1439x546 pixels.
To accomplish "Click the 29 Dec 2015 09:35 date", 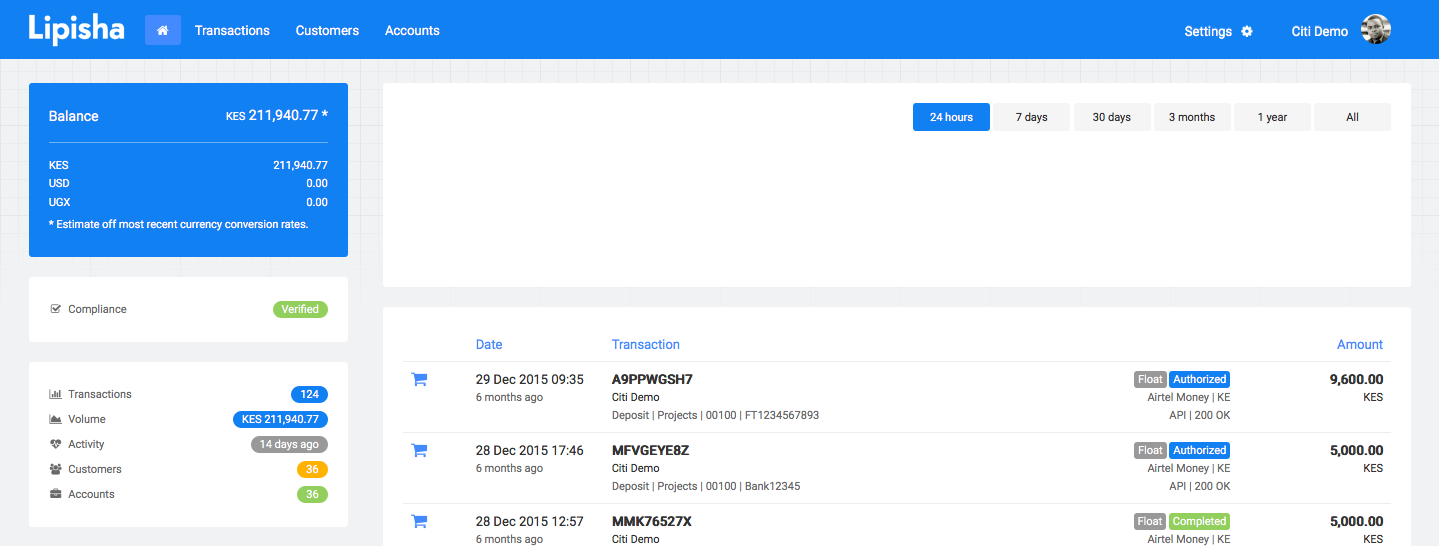I will (x=529, y=379).
